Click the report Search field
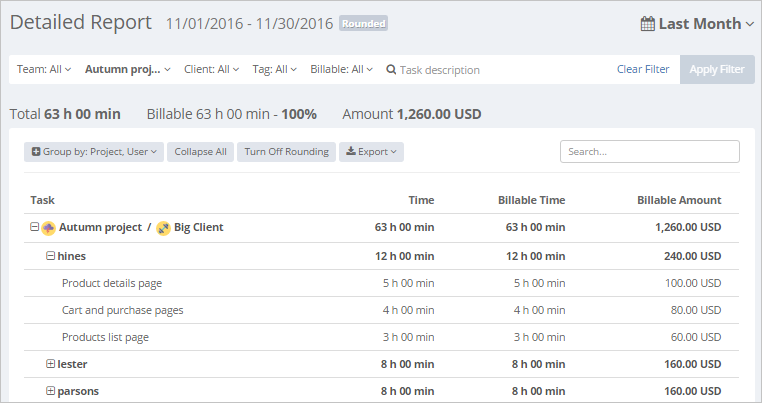Screen dimensions: 762x403 [650, 152]
